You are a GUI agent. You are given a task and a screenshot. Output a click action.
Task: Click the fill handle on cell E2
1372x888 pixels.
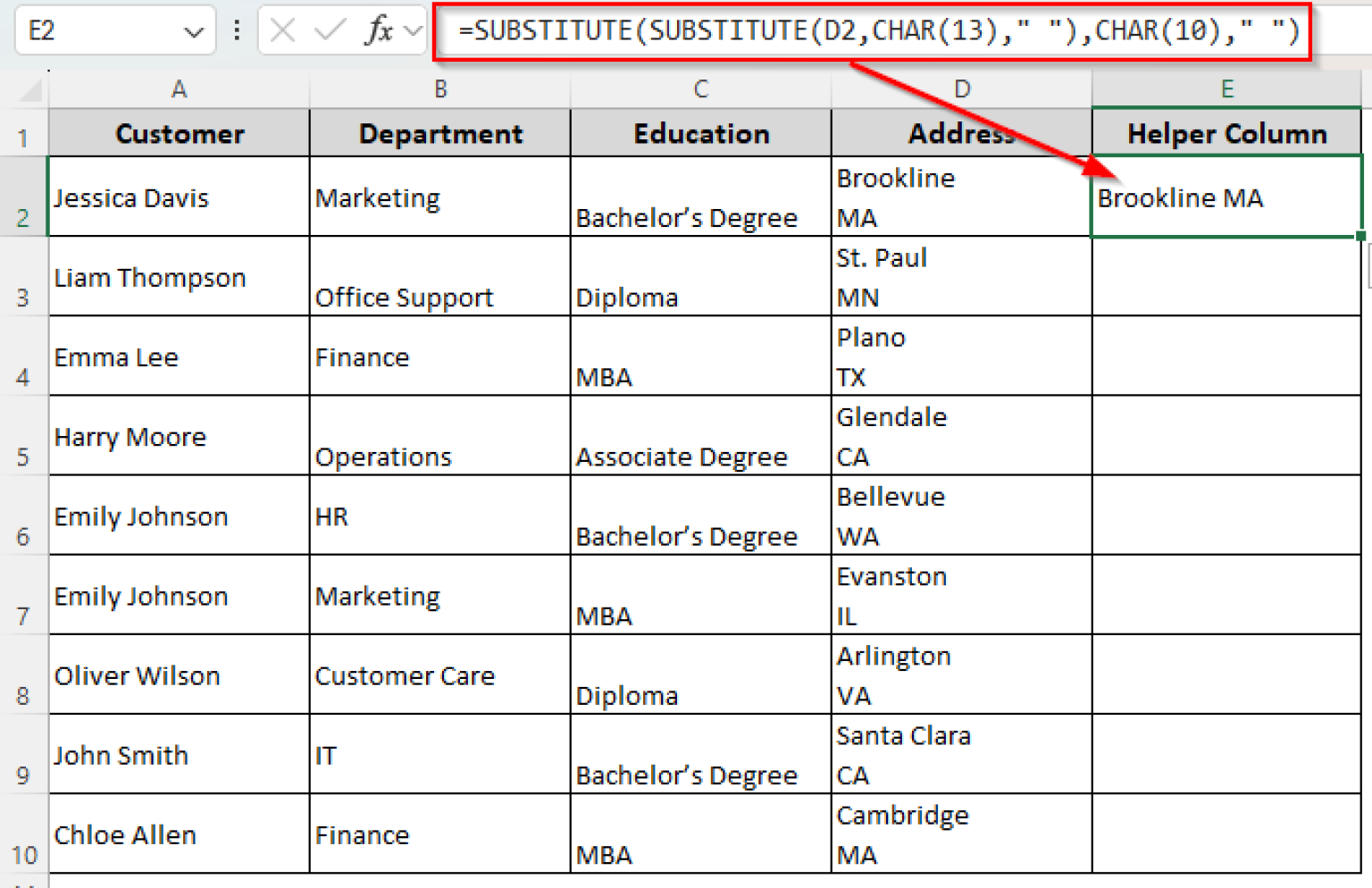(1359, 236)
